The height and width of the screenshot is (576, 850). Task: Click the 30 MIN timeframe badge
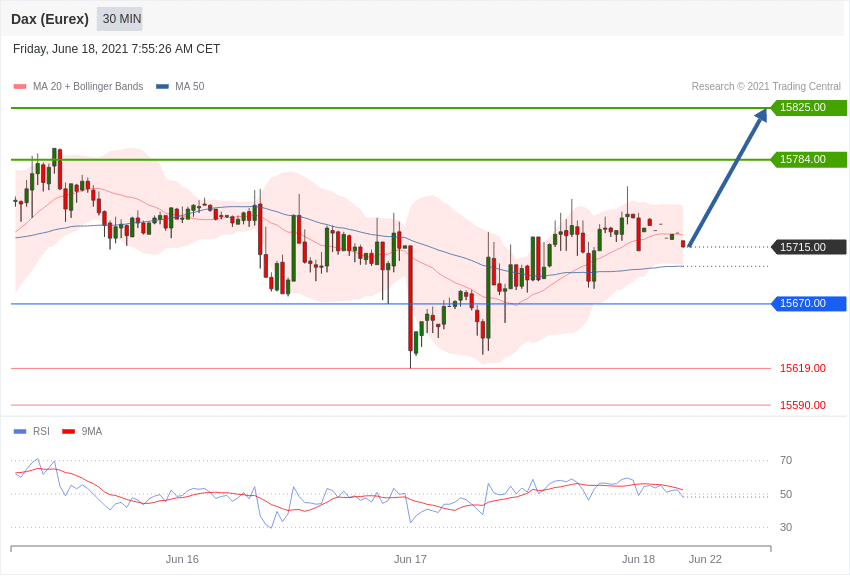(120, 19)
